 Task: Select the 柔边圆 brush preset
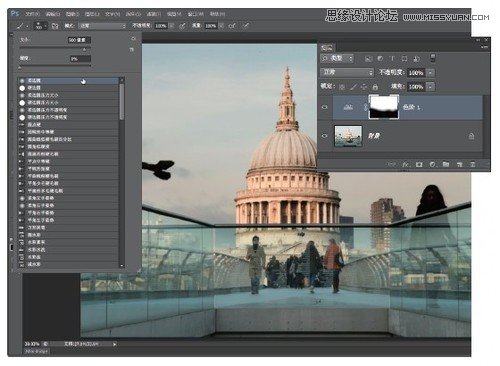pyautogui.click(x=68, y=81)
